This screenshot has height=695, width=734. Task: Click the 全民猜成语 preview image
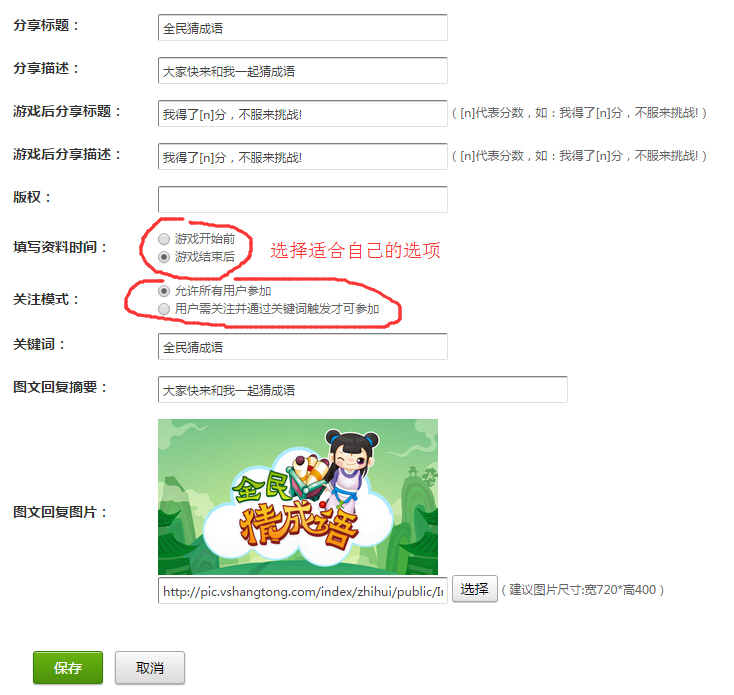click(x=297, y=497)
